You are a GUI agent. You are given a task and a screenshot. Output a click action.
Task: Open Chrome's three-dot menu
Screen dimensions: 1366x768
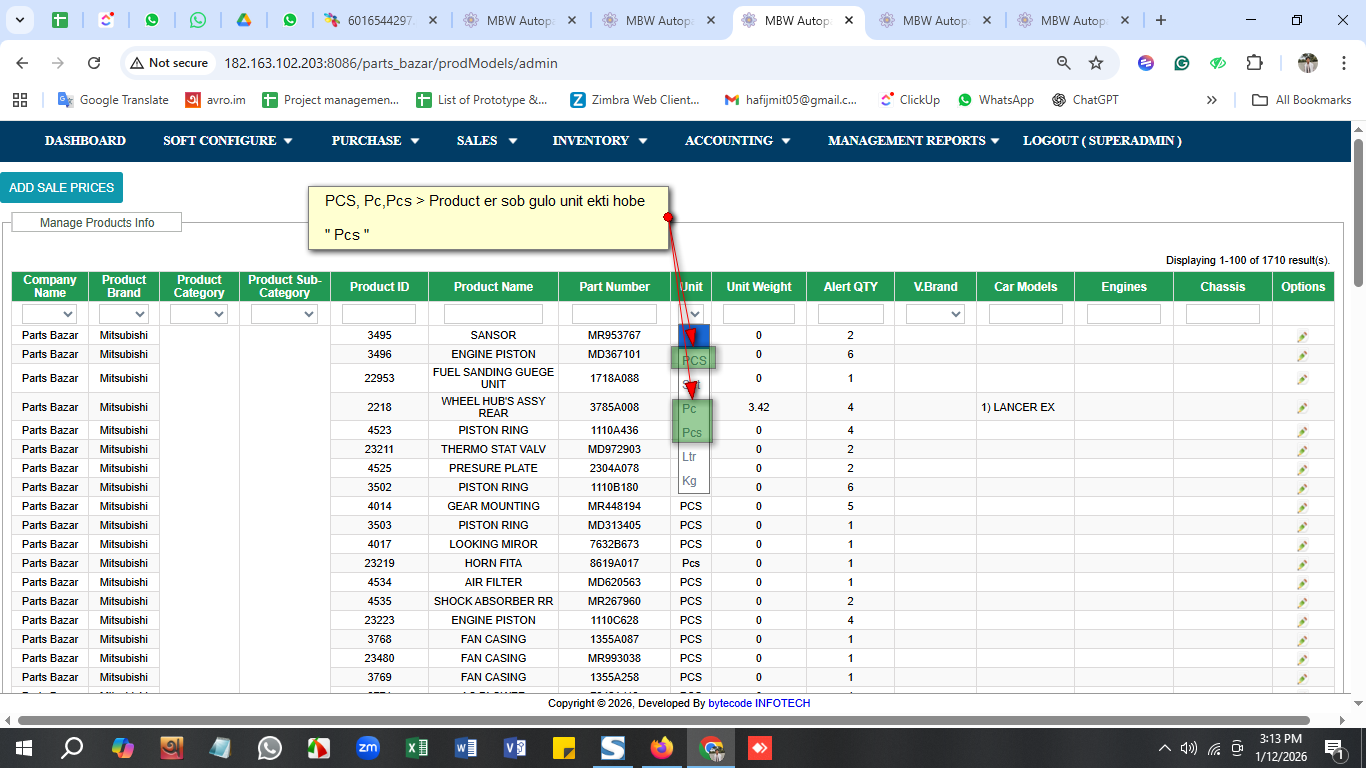point(1342,63)
